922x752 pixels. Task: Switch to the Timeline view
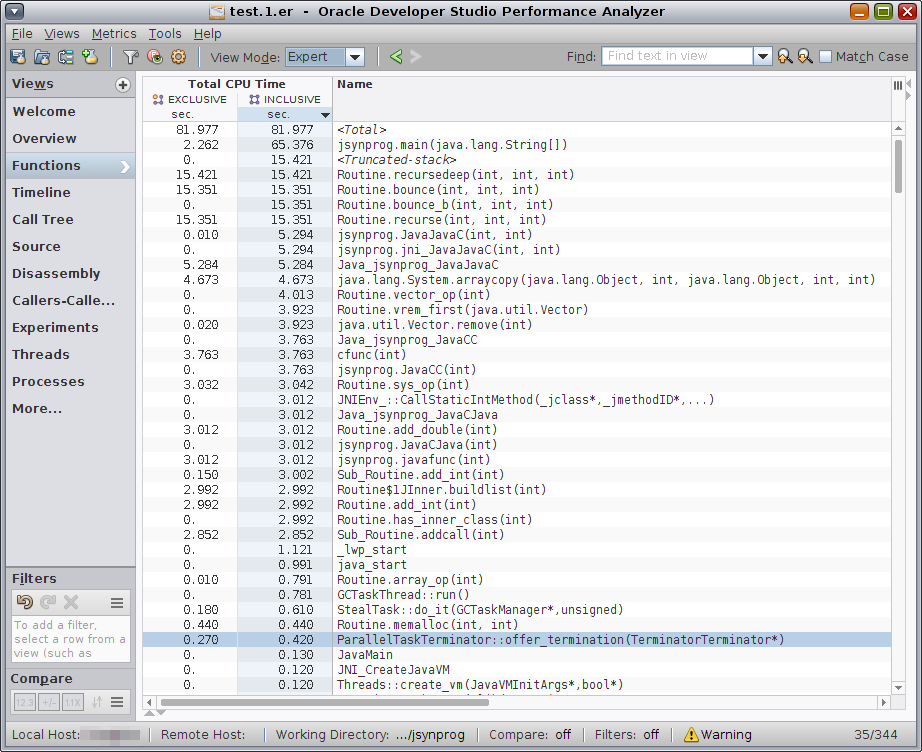point(41,192)
